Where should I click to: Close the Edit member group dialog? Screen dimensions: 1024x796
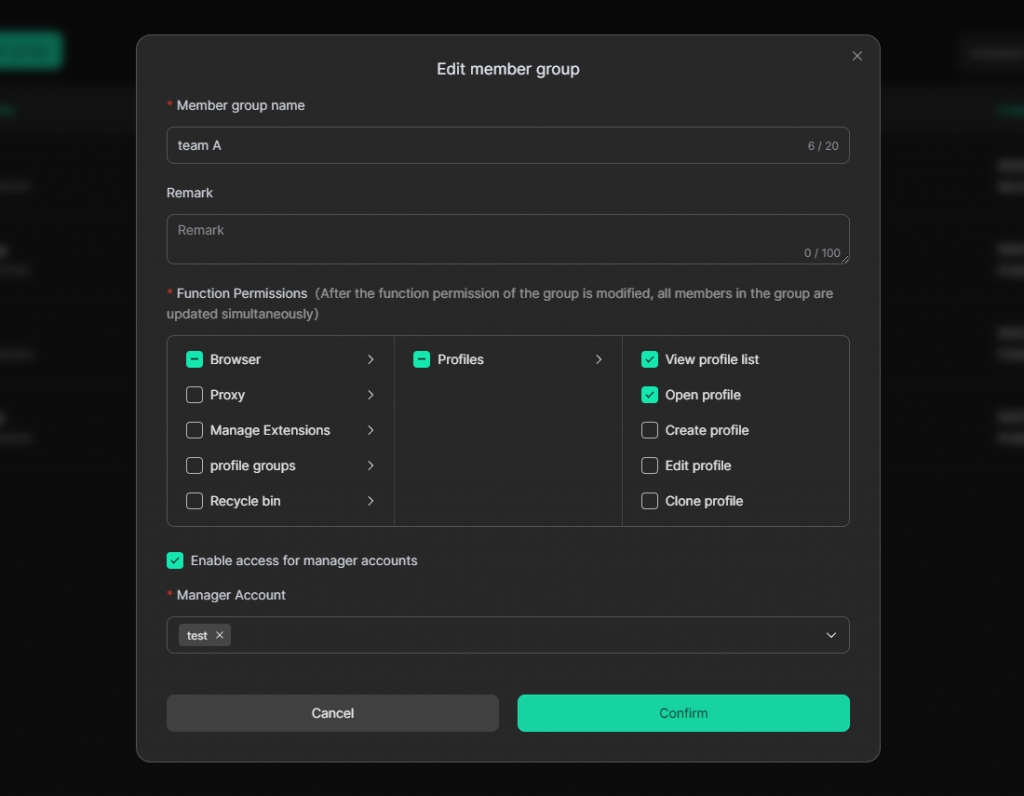[857, 56]
